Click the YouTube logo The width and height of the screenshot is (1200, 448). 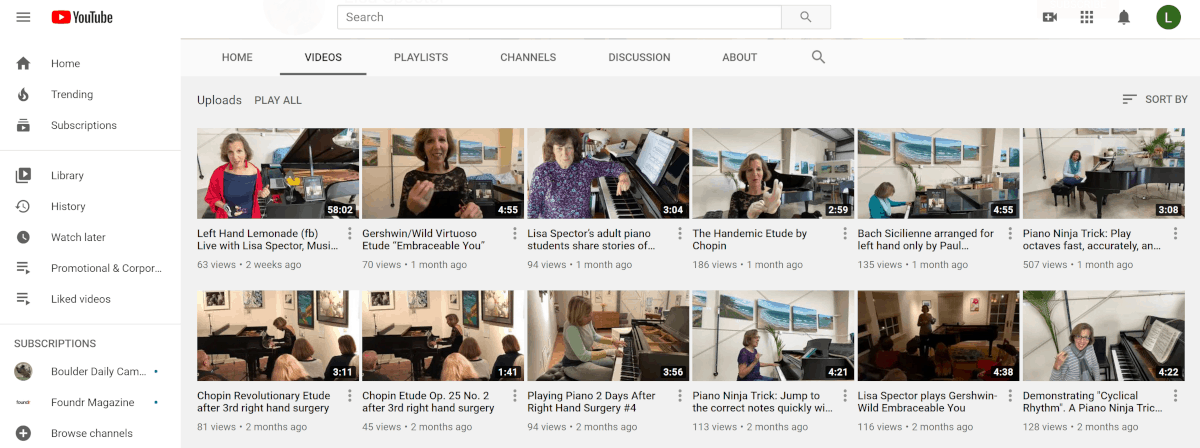coord(82,17)
